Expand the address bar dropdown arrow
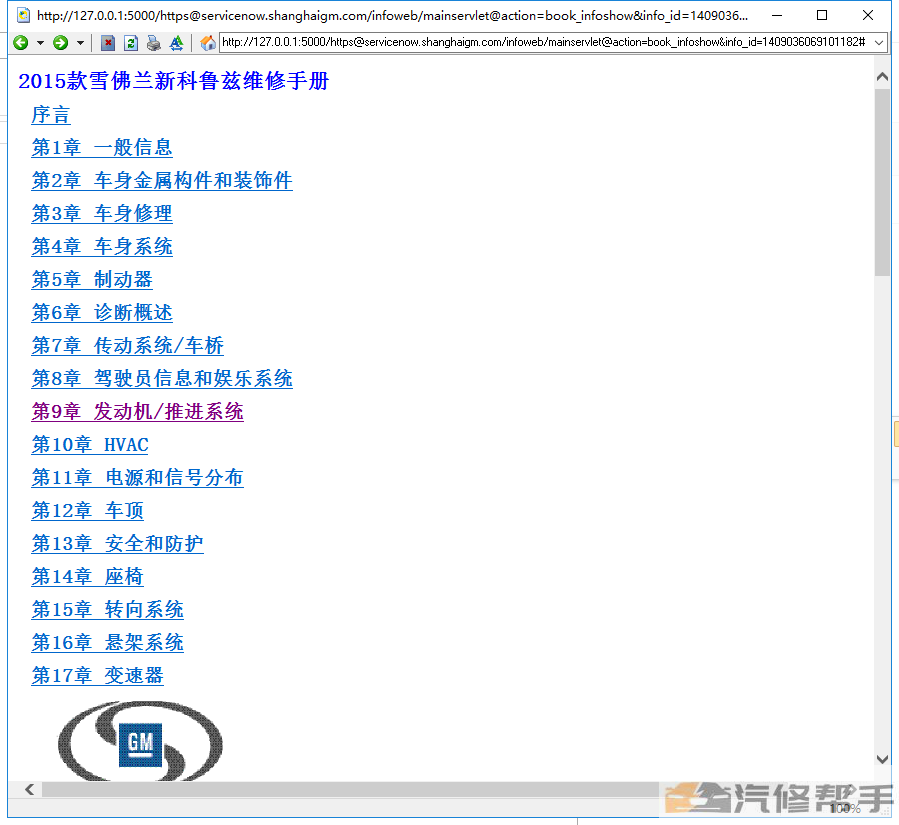This screenshot has width=899, height=825. click(x=879, y=42)
